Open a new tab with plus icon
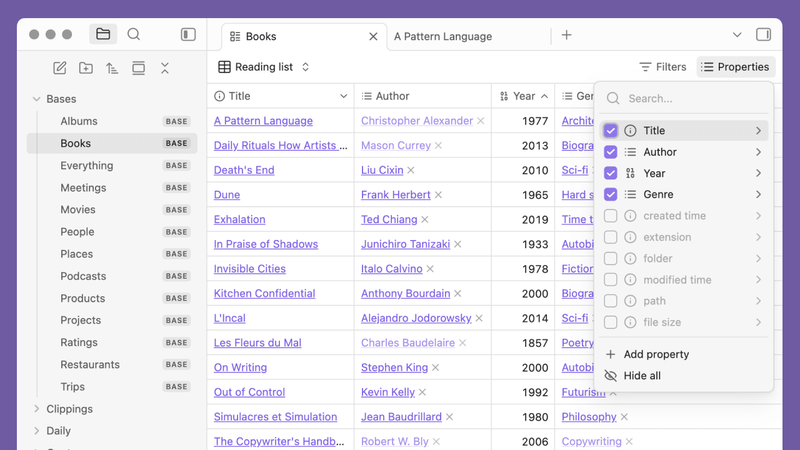The image size is (800, 450). pyautogui.click(x=566, y=35)
